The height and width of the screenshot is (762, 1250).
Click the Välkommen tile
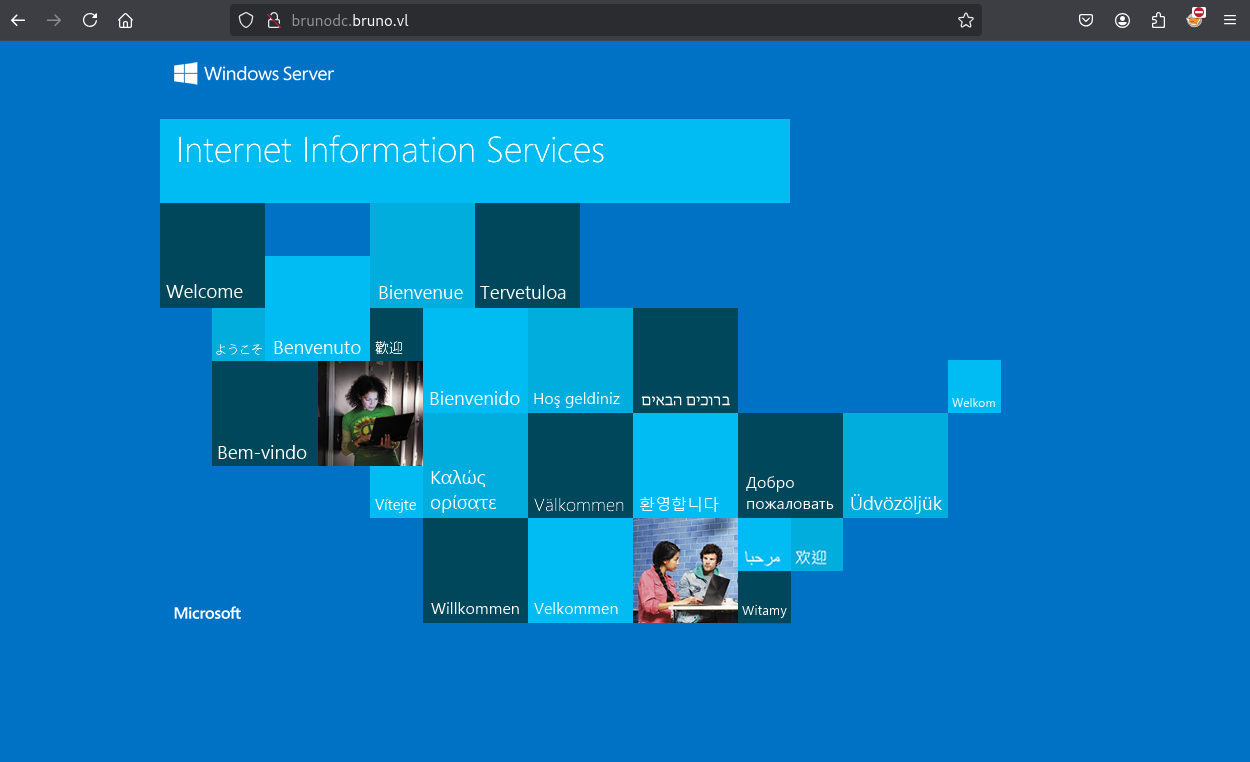pos(580,465)
